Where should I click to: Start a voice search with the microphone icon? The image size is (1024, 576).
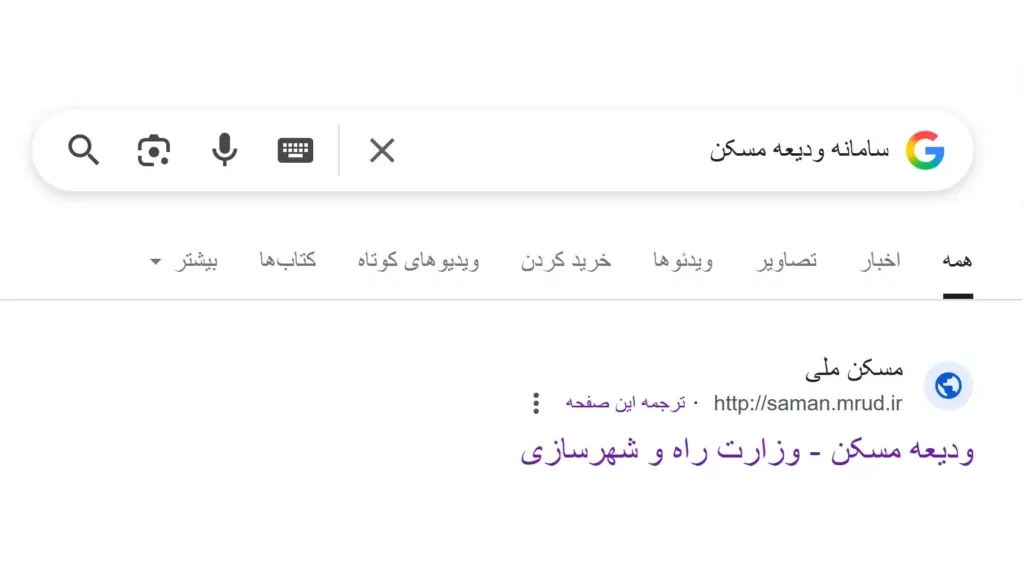tap(223, 150)
